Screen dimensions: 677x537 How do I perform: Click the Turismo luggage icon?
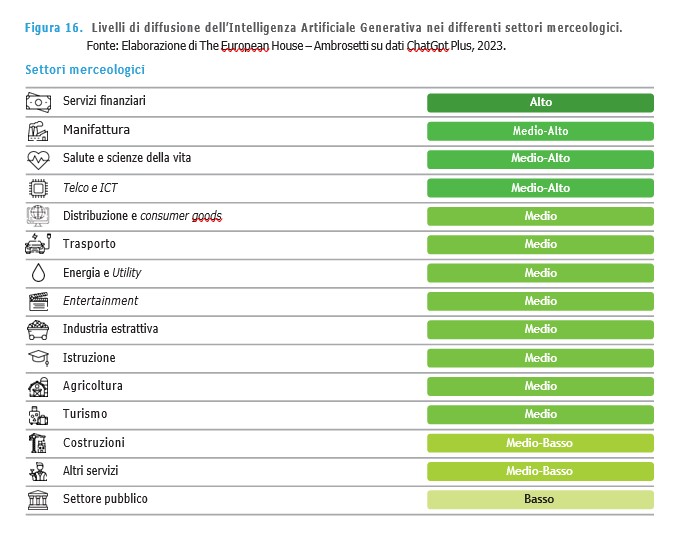coord(38,414)
